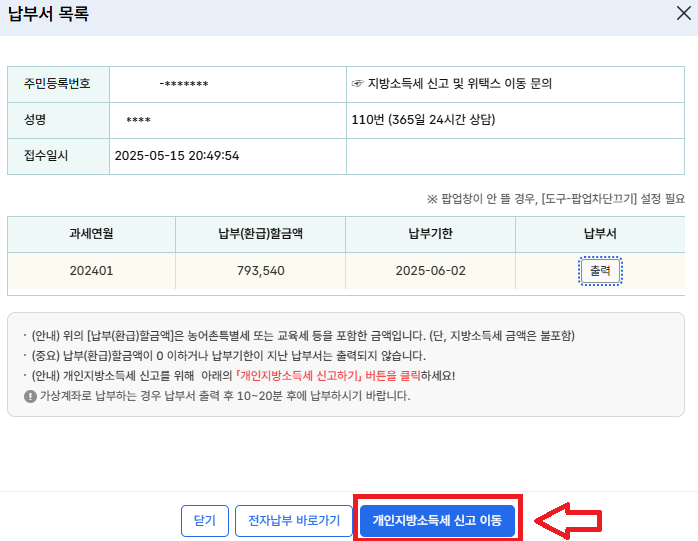
Task: Go to 개인지방소득세 신고 이동
Action: click(437, 521)
